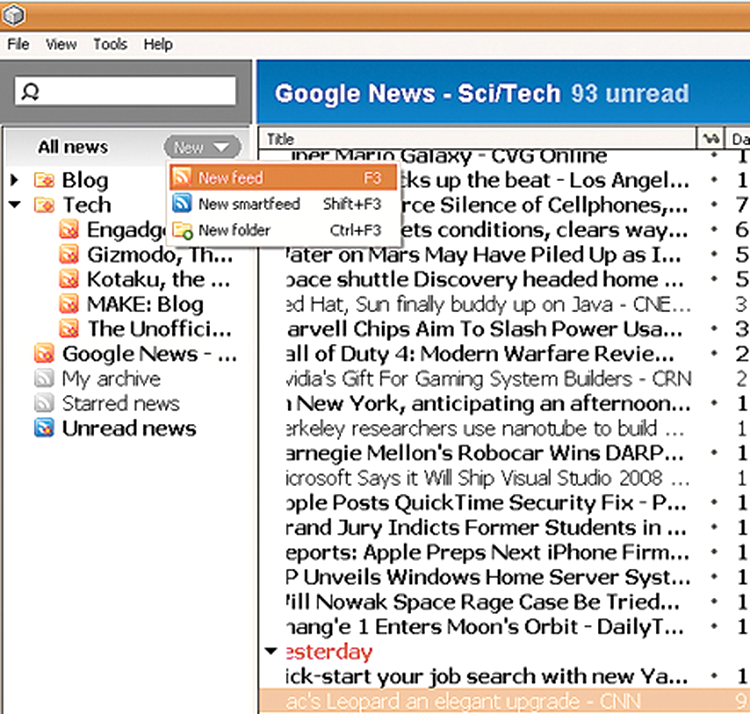Click the Starred news icon
Viewport: 750px width, 714px height.
pos(44,404)
